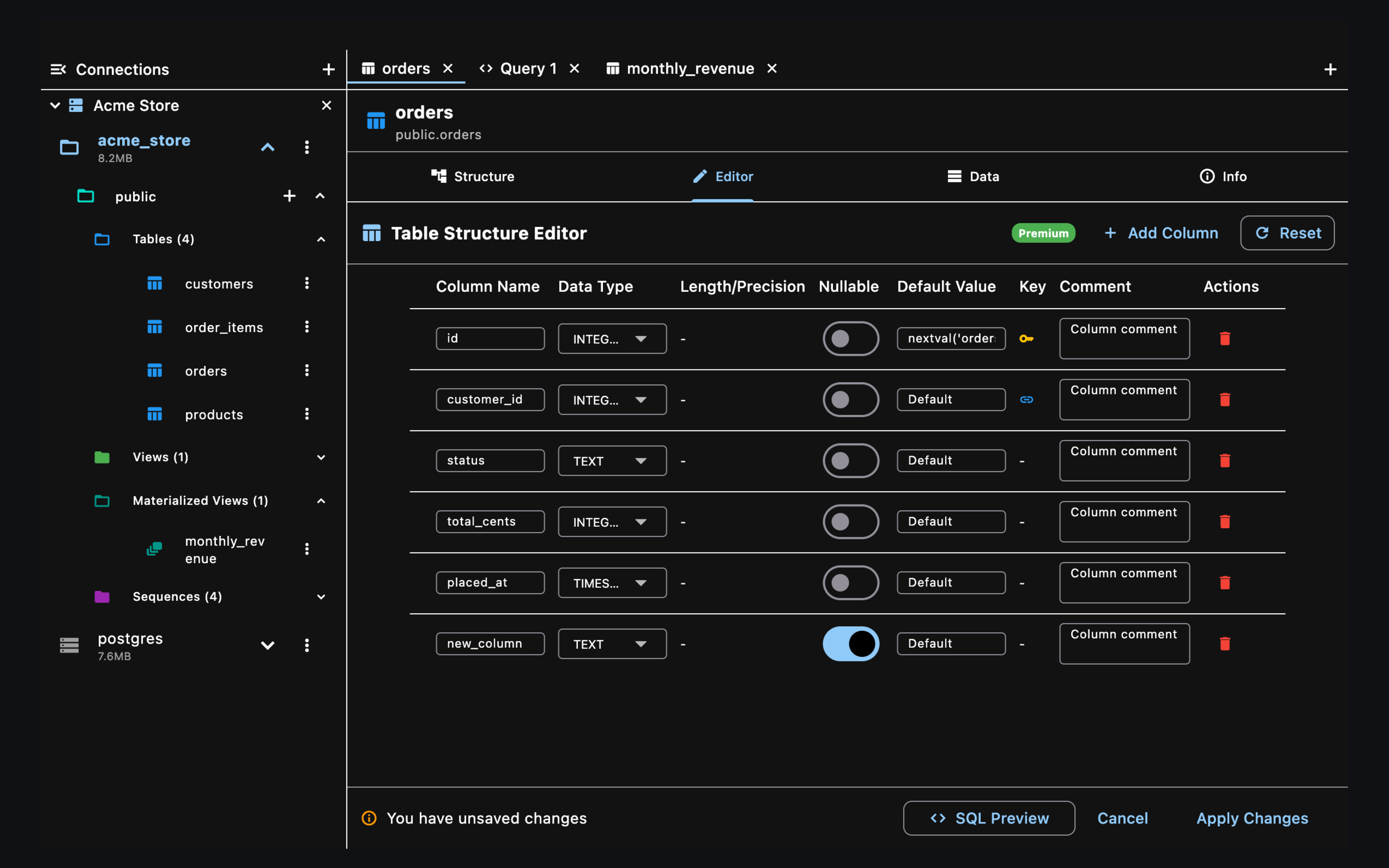
Task: Switch to the Data tab
Action: tap(973, 177)
